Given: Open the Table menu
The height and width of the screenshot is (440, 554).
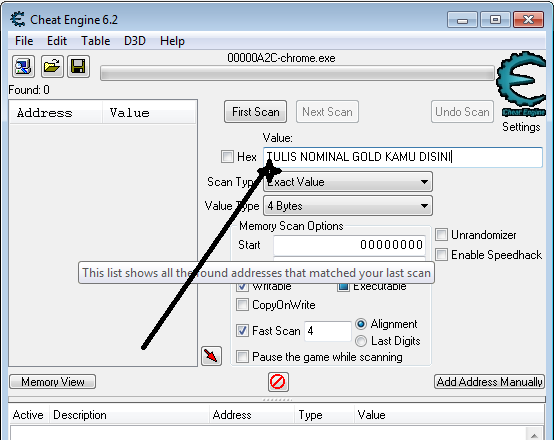Looking at the screenshot, I should coord(95,41).
